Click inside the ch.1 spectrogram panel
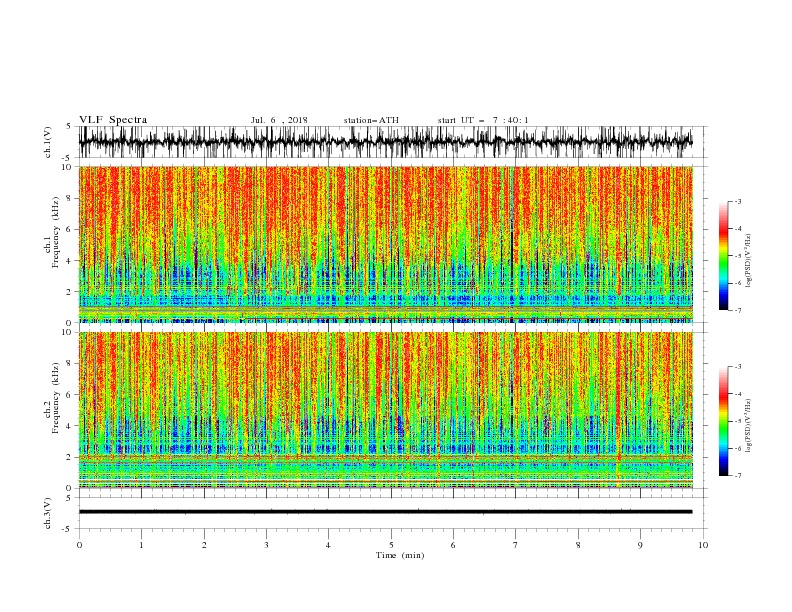This screenshot has width=792, height=612. (x=386, y=244)
